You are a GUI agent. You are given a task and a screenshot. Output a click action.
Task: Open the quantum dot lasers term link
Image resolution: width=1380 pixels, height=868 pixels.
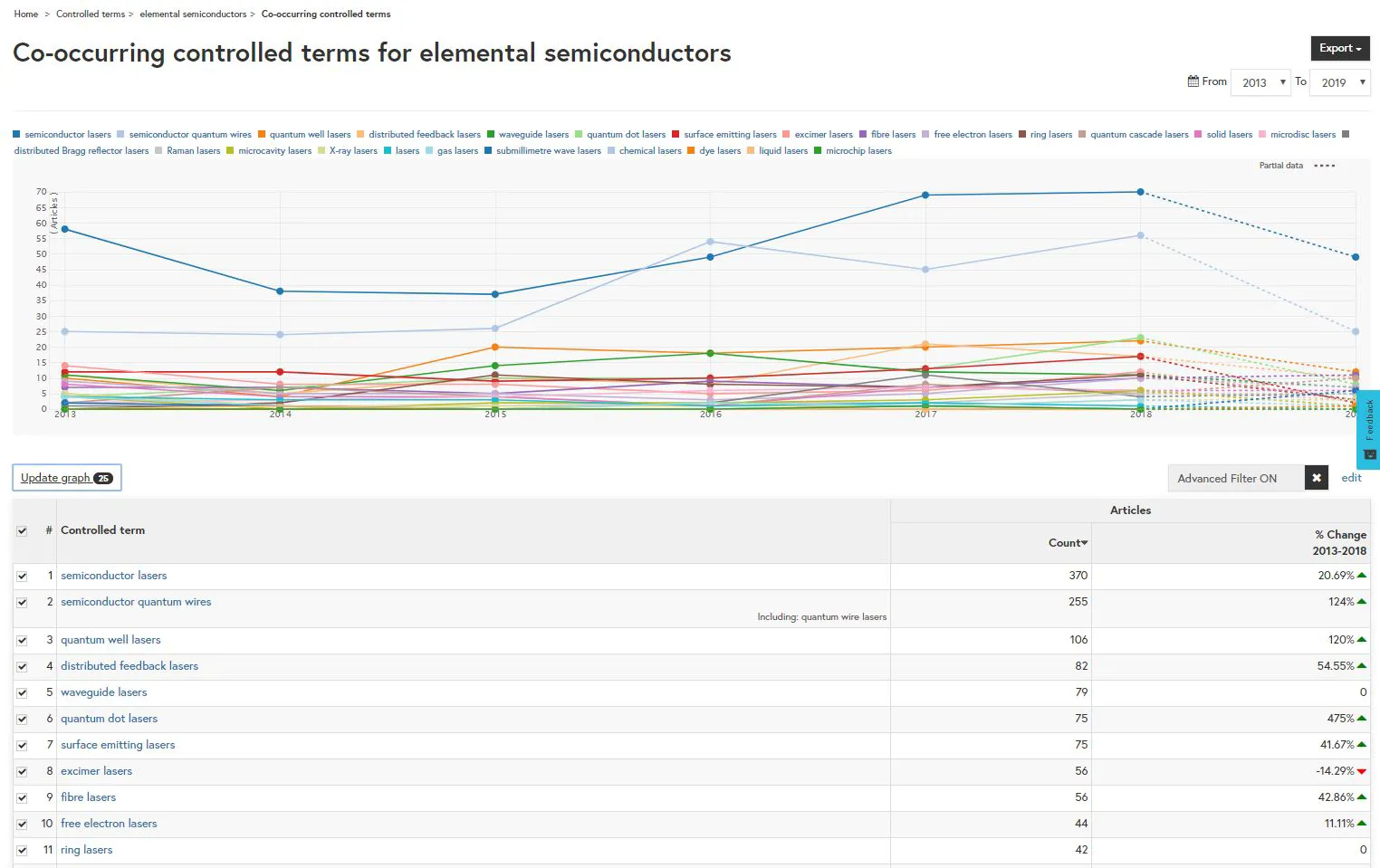click(x=109, y=719)
